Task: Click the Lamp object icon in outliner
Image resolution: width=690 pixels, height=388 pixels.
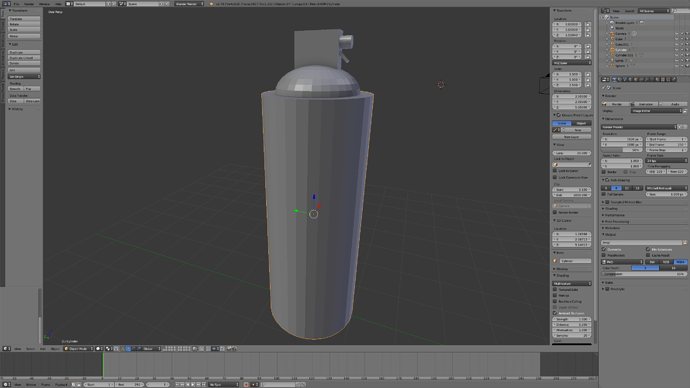Action: tap(612, 60)
